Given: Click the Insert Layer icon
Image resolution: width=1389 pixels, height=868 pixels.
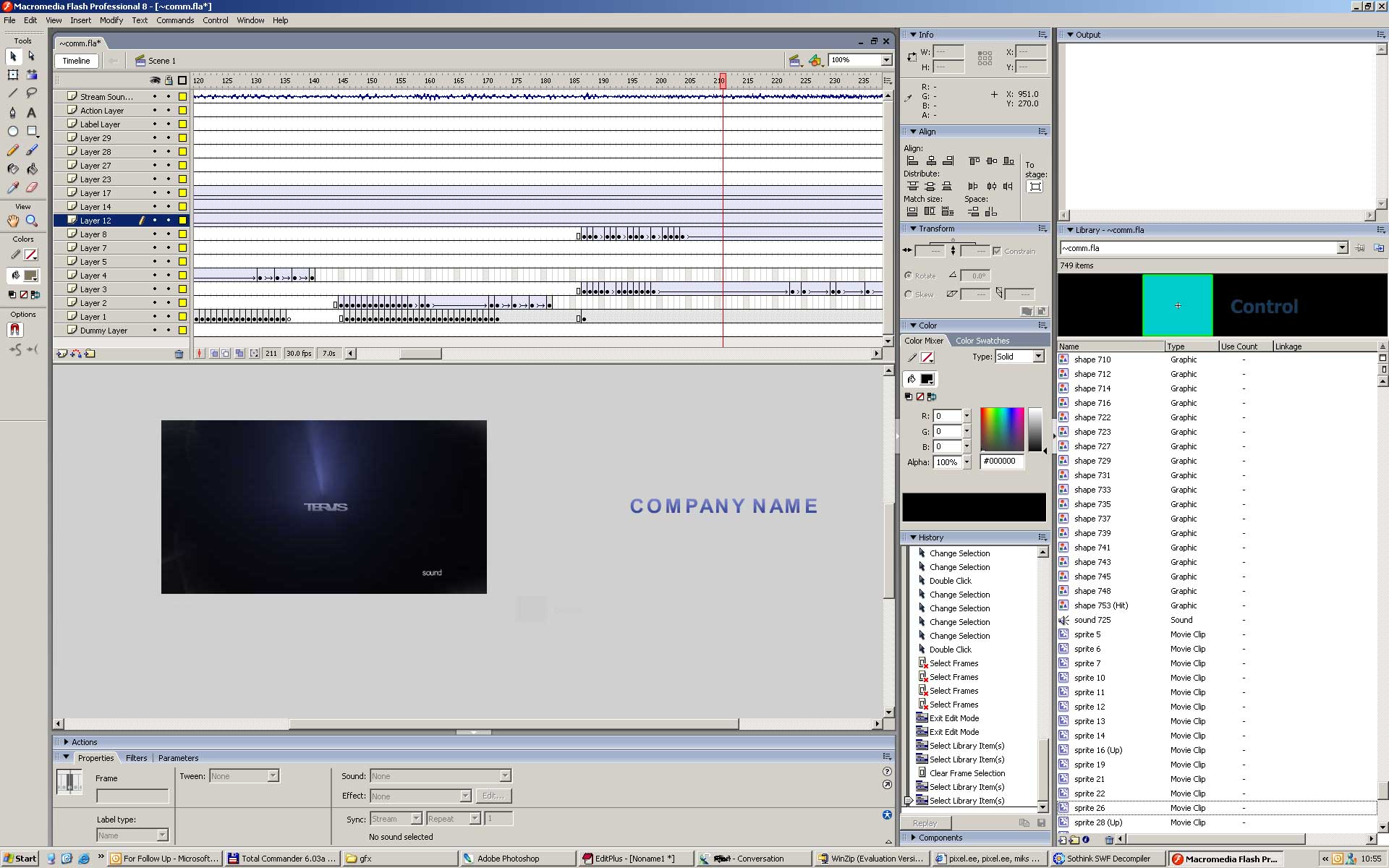Looking at the screenshot, I should [62, 354].
